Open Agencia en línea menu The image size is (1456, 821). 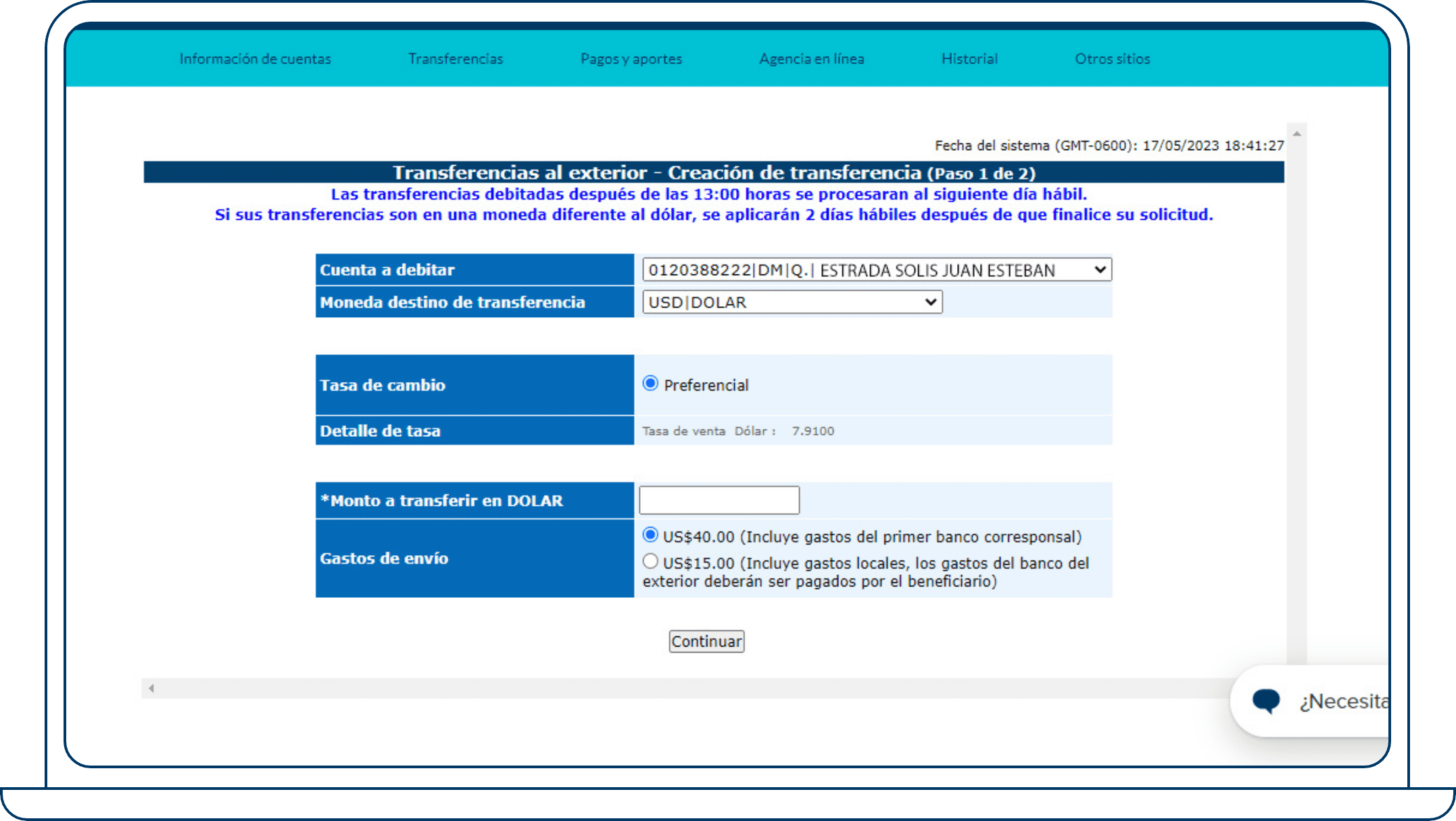click(811, 59)
